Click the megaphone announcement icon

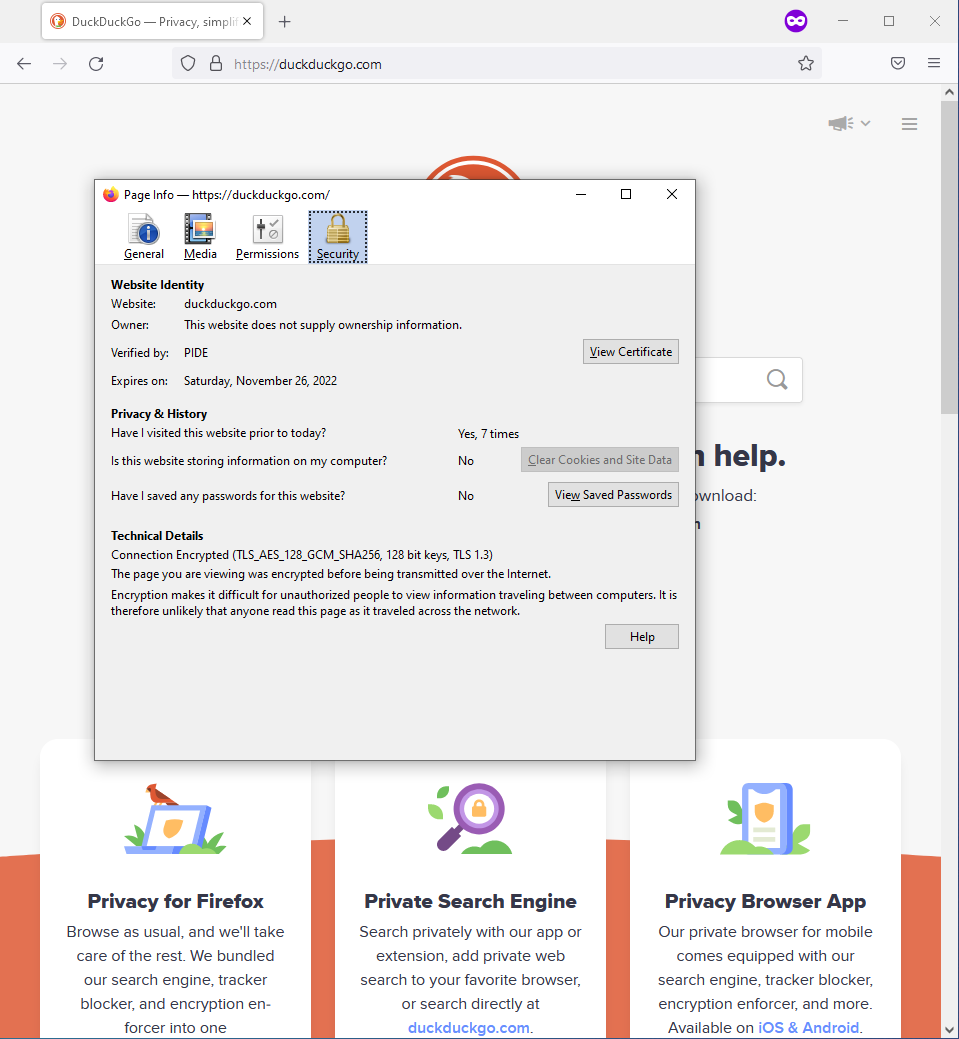(840, 123)
